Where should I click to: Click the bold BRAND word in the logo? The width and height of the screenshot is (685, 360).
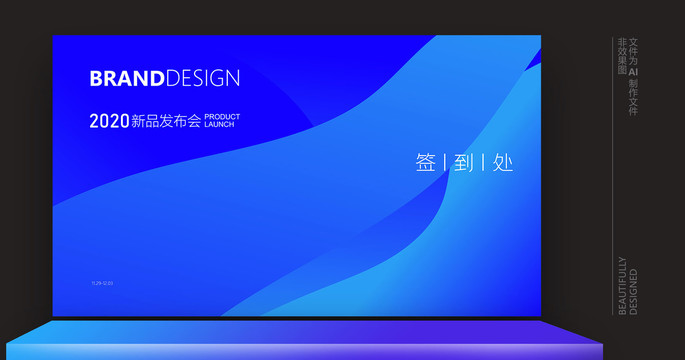click(127, 79)
